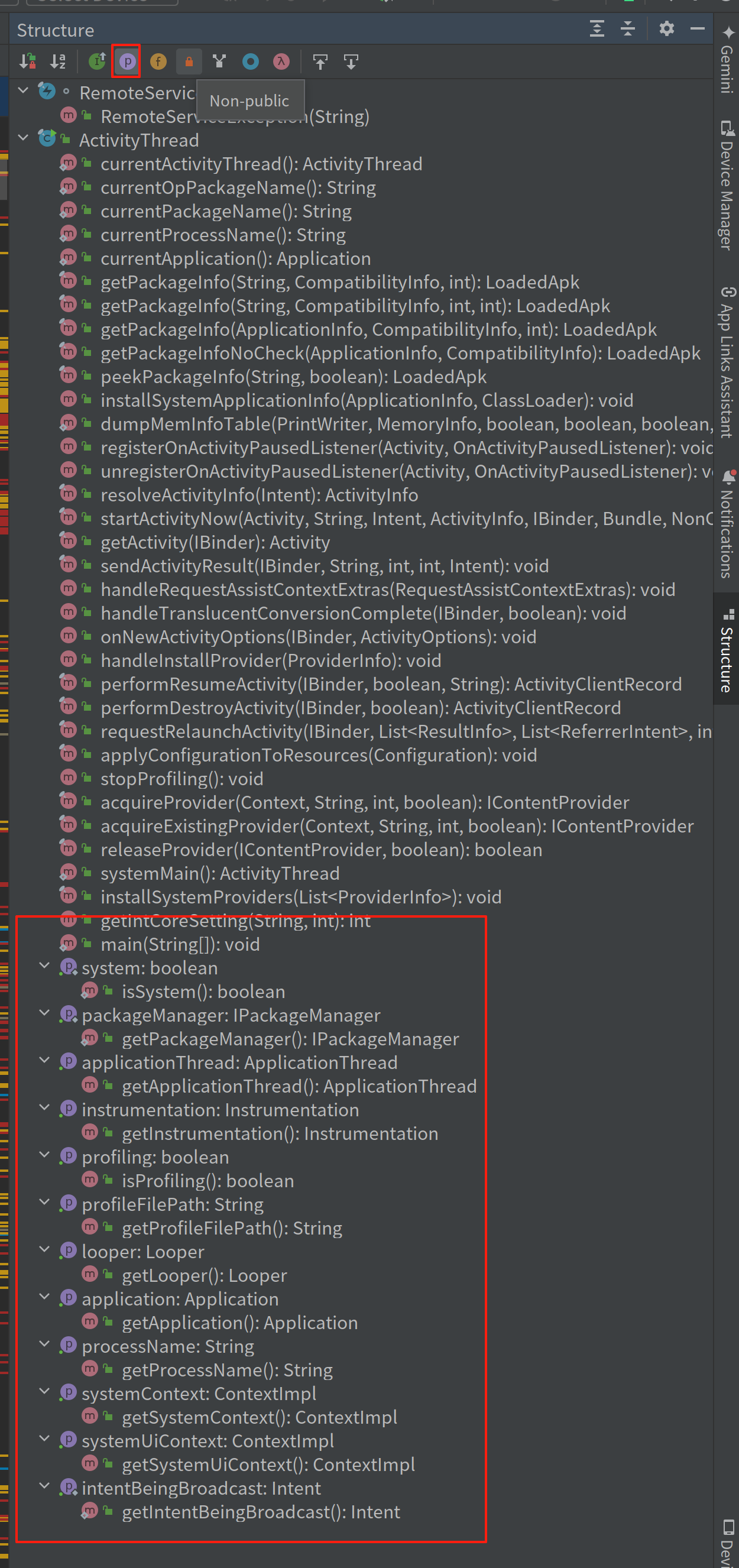Toggle the non-public members lock filter

point(189,61)
